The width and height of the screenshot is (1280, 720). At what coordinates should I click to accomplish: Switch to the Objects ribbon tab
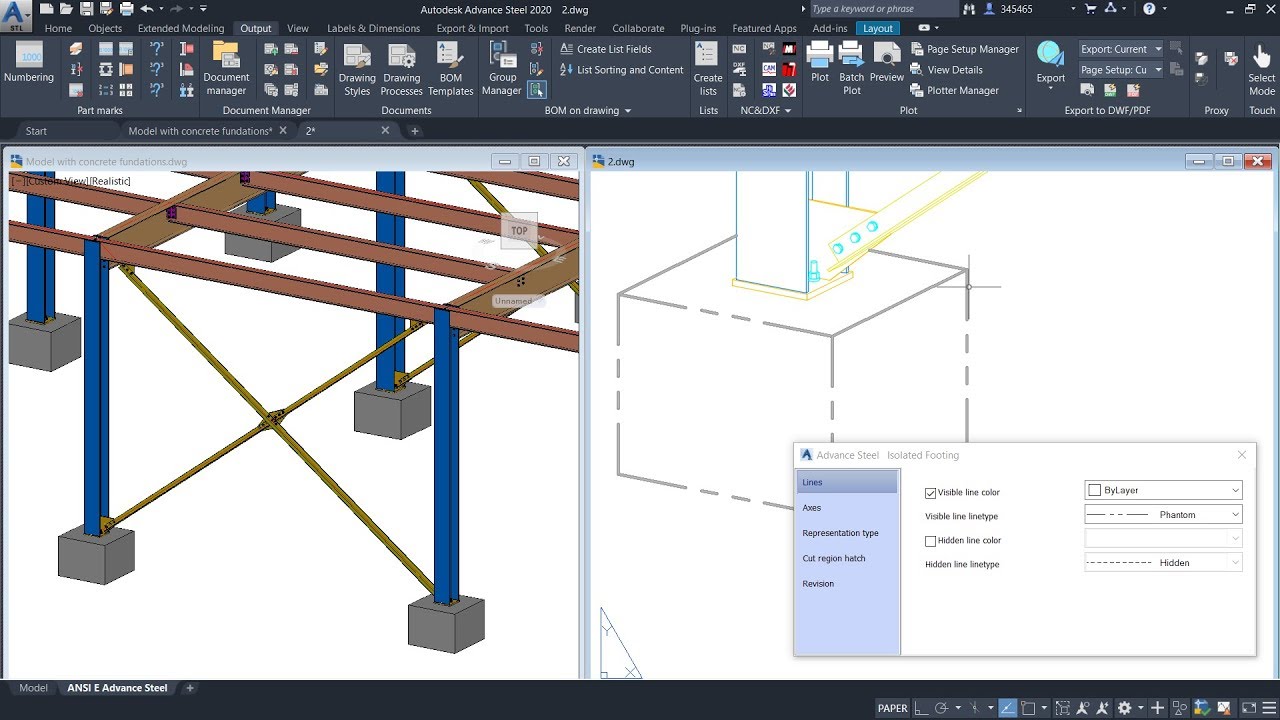point(105,28)
